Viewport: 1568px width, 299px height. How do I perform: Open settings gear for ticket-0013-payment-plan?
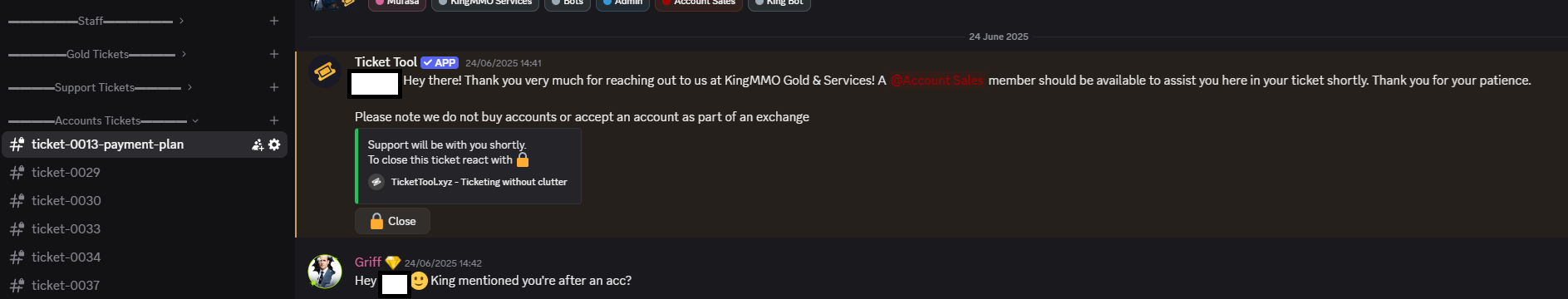tap(274, 145)
